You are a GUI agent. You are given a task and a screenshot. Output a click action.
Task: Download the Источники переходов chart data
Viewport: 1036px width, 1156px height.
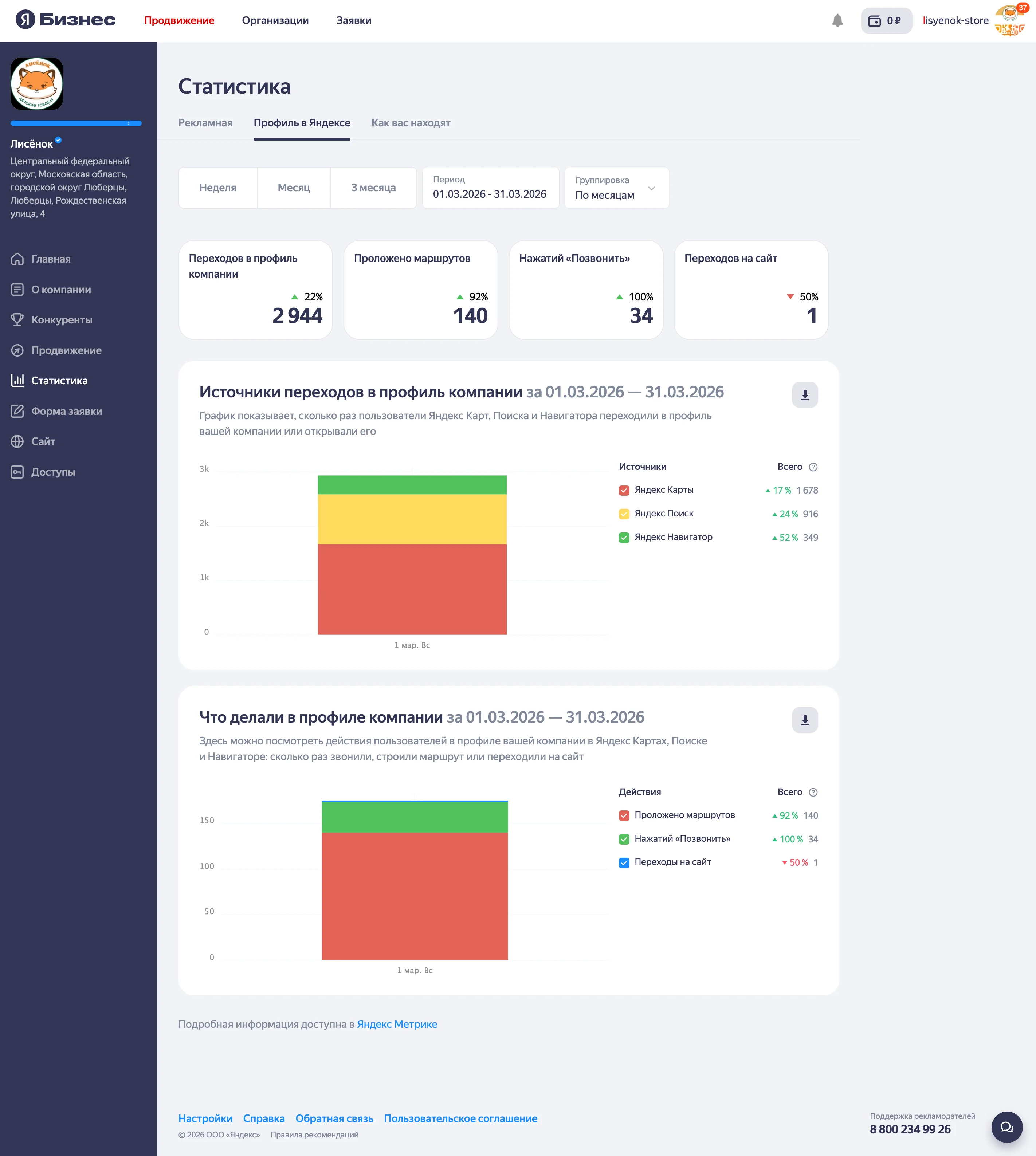coord(805,394)
